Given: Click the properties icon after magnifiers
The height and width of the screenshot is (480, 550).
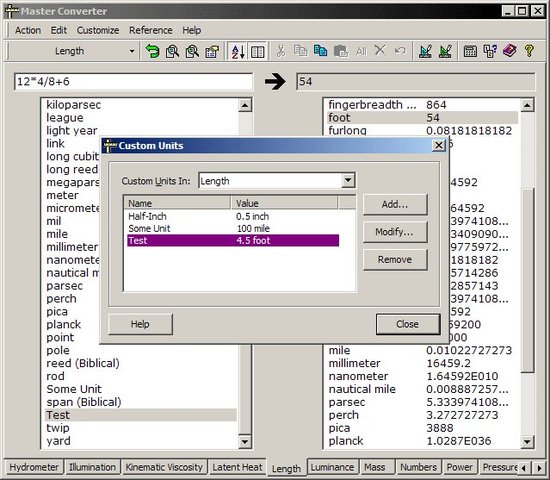Looking at the screenshot, I should [x=212, y=51].
